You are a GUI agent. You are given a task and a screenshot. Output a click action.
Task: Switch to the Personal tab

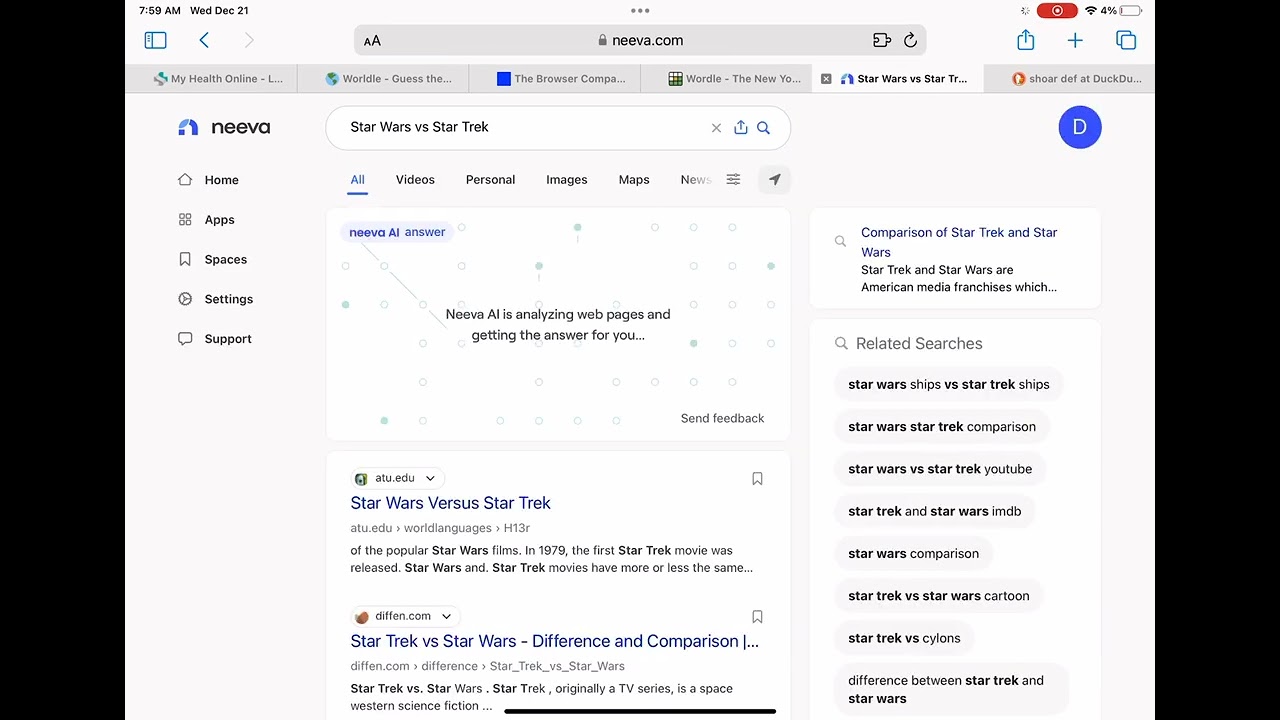point(490,180)
